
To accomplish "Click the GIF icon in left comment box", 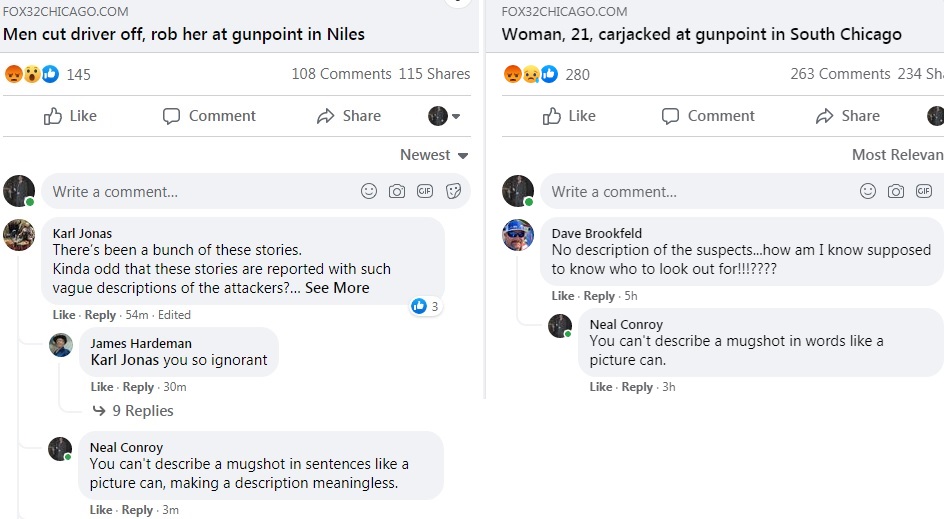I will point(425,191).
